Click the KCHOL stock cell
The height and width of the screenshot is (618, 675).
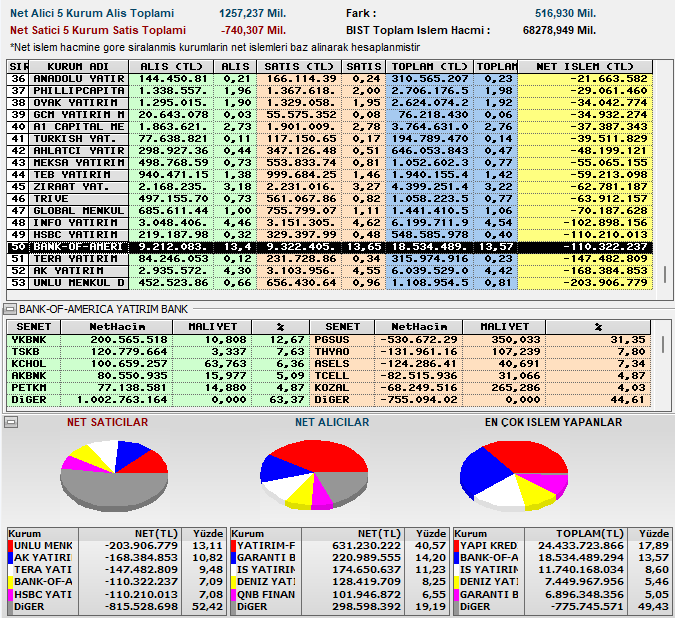(34, 364)
